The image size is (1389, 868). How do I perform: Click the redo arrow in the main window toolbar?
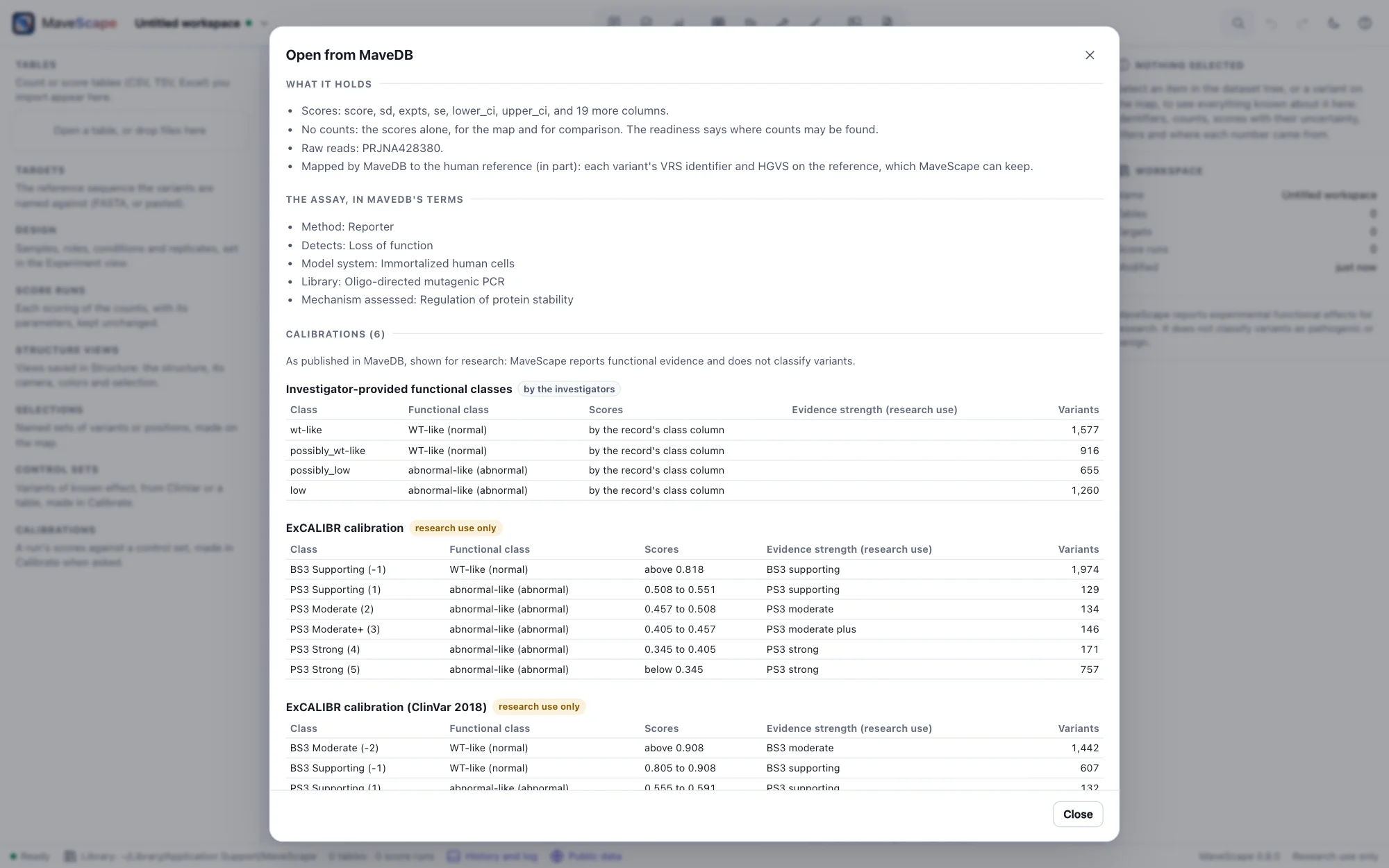pos(1302,23)
